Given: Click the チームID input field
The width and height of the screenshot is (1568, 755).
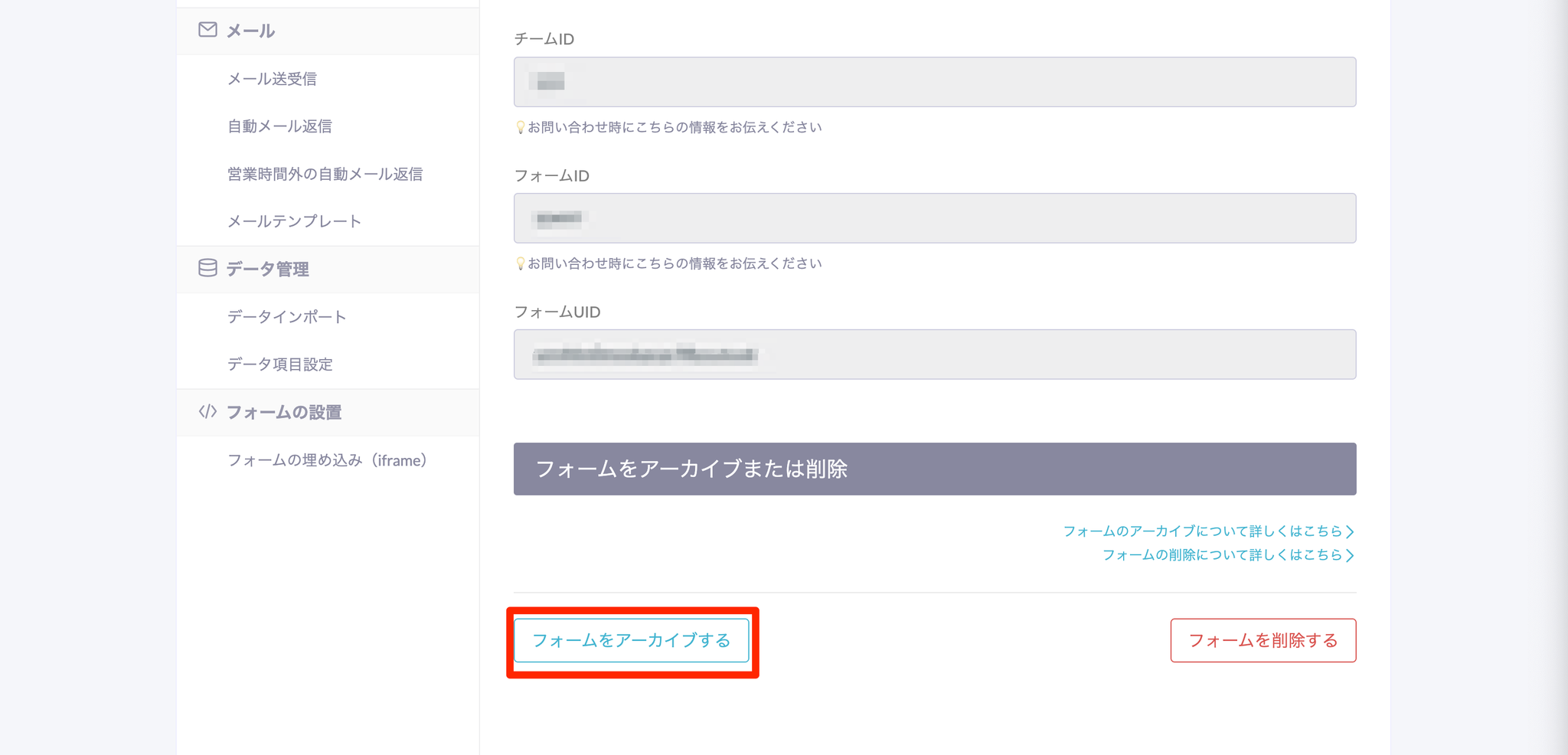Looking at the screenshot, I should tap(934, 82).
